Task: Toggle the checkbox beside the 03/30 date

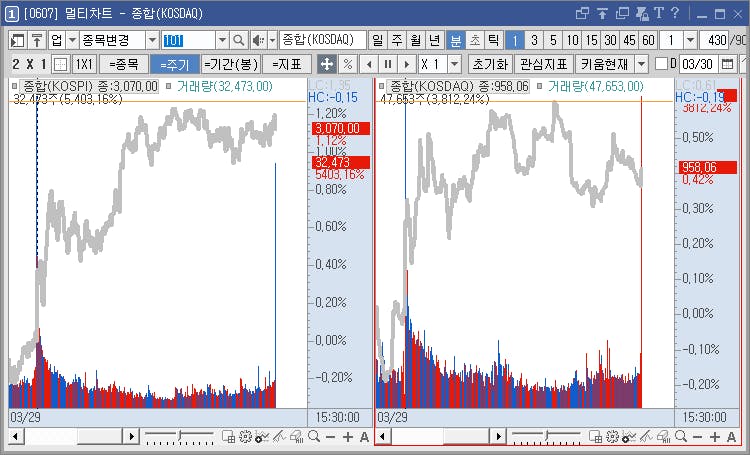Action: (661, 64)
